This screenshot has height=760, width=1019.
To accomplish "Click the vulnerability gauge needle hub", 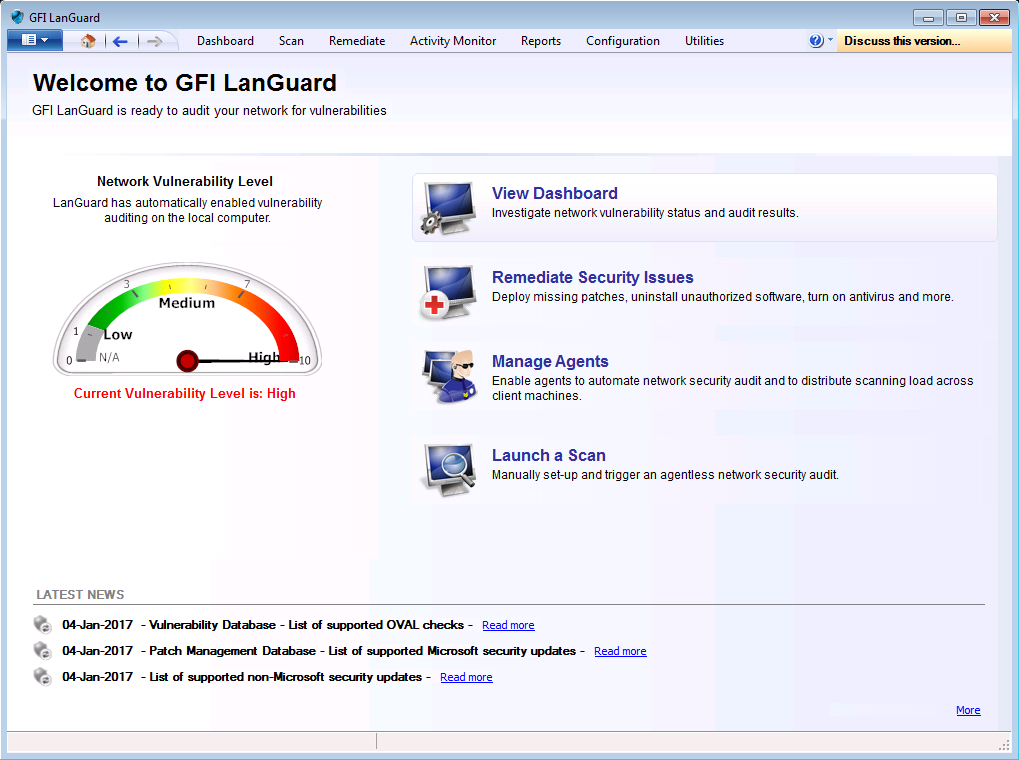I will [187, 361].
